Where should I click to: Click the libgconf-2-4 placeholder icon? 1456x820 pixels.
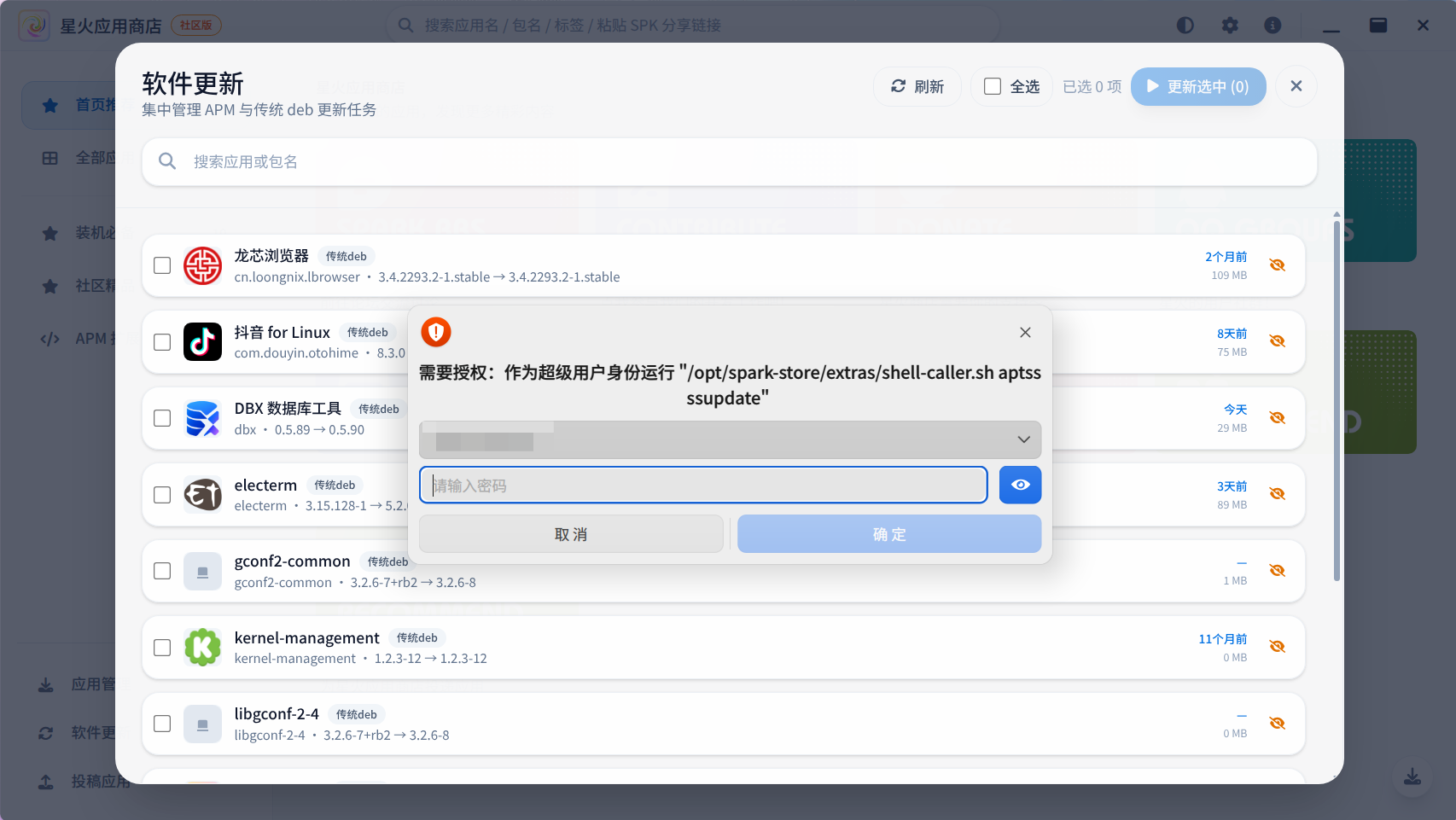tap(203, 724)
